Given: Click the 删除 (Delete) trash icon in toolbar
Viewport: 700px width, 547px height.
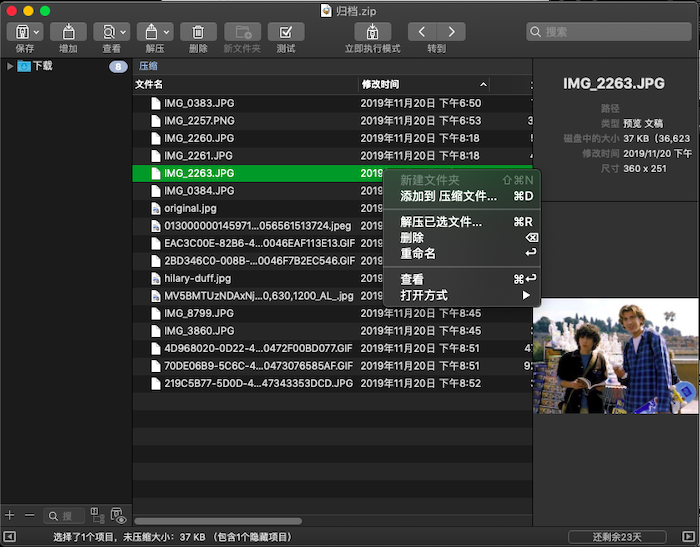Looking at the screenshot, I should coord(198,32).
